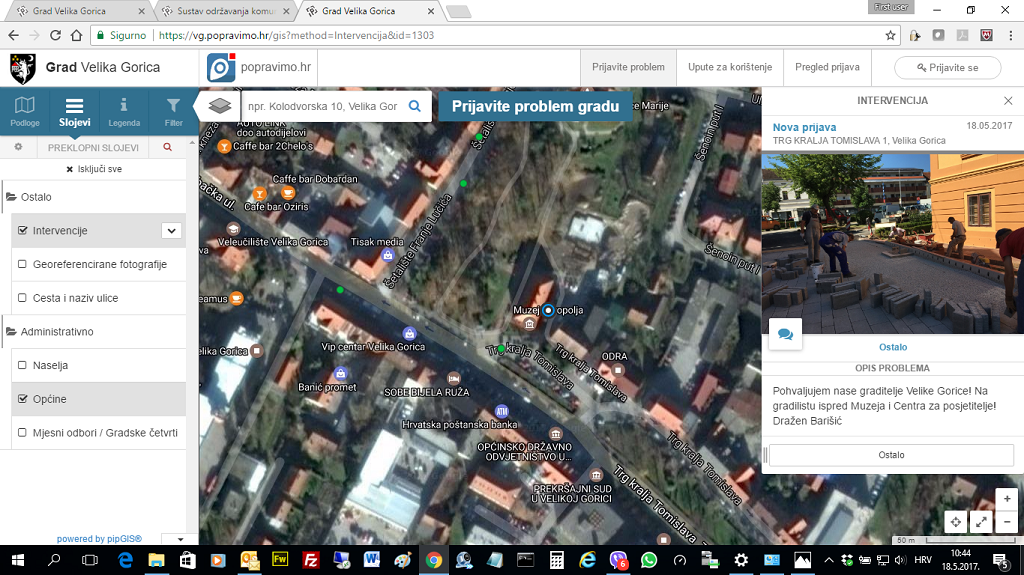Center map on my location

coord(955,521)
